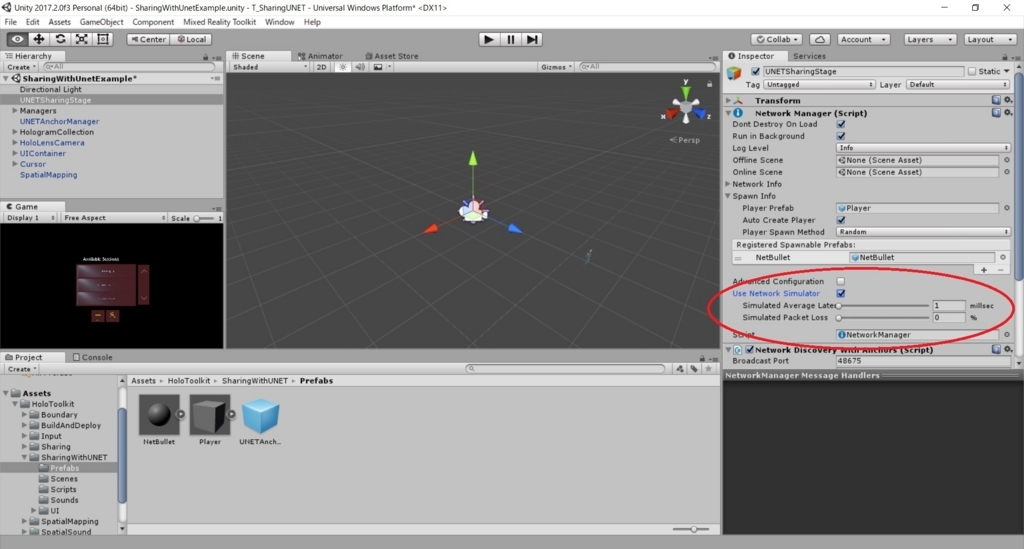Pick Offline Scene object selector circle

pyautogui.click(x=1006, y=160)
